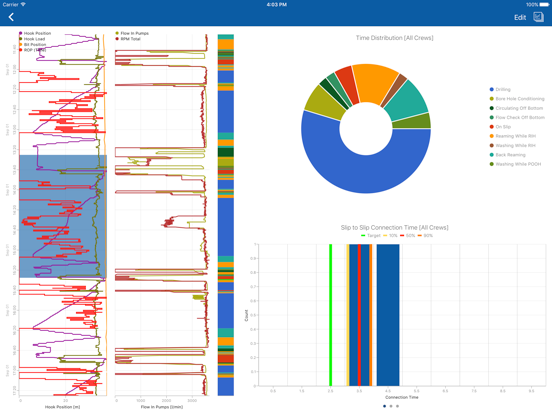Screen dimensions: 552x414
Task: Toggle Drilling legend entry in pie chart
Action: click(500, 89)
